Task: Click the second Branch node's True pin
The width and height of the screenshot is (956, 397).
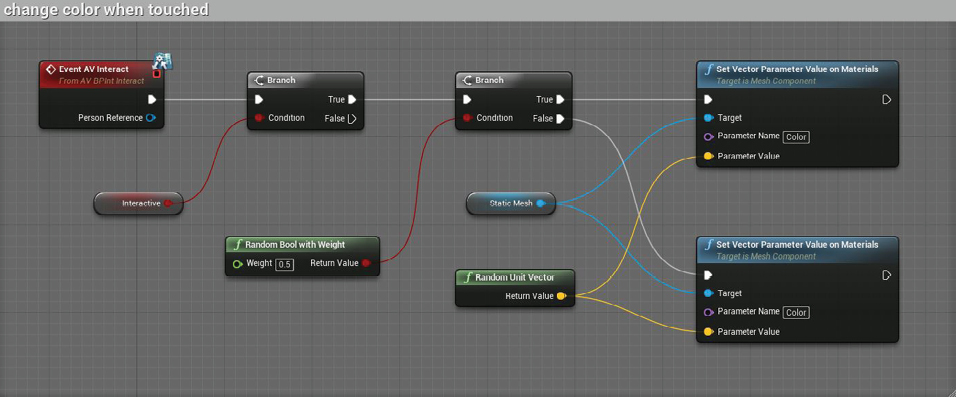Action: pyautogui.click(x=560, y=99)
